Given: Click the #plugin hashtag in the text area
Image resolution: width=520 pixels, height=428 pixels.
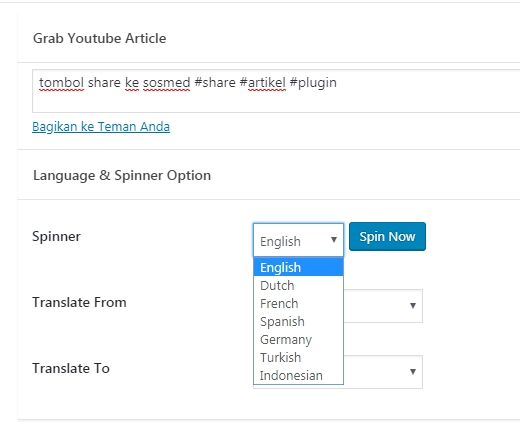Looking at the screenshot, I should tap(313, 83).
